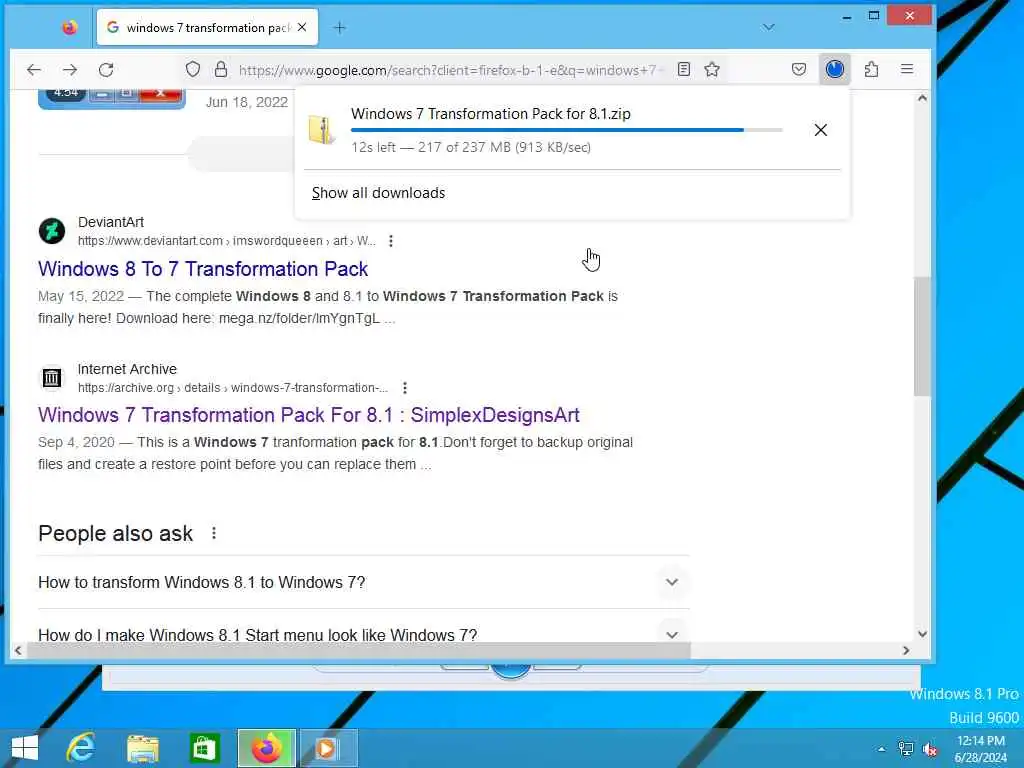Open the People also ask three-dot menu
This screenshot has width=1024, height=768.
[x=214, y=534]
